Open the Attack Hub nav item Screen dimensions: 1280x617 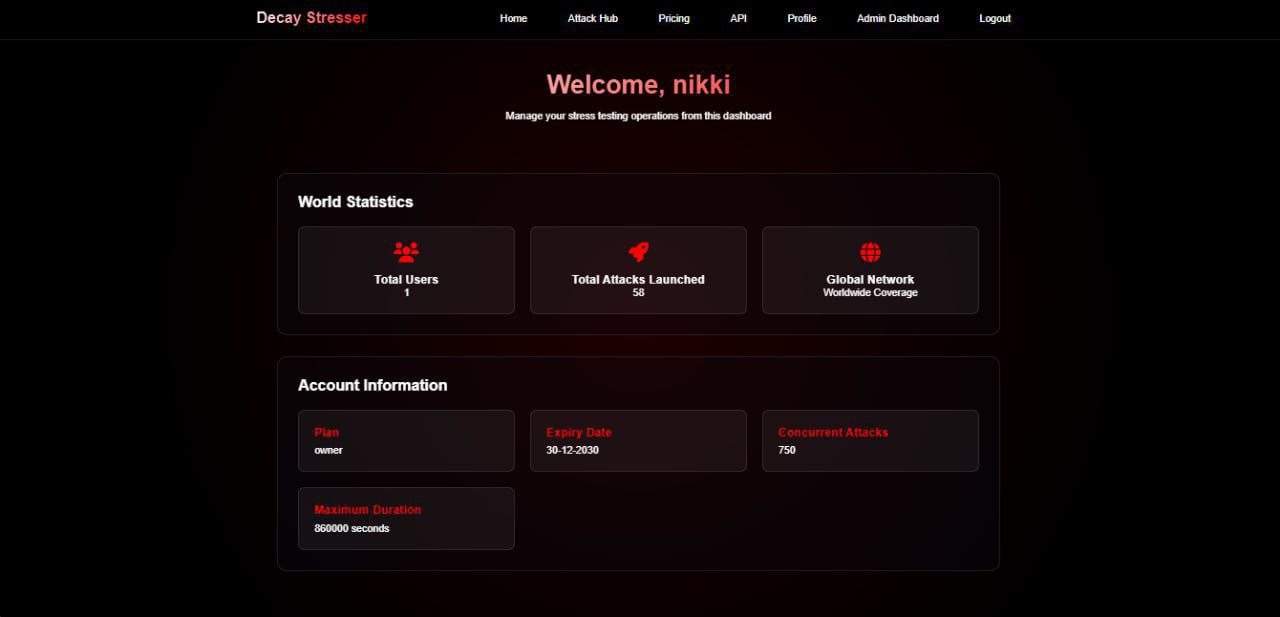[x=593, y=18]
